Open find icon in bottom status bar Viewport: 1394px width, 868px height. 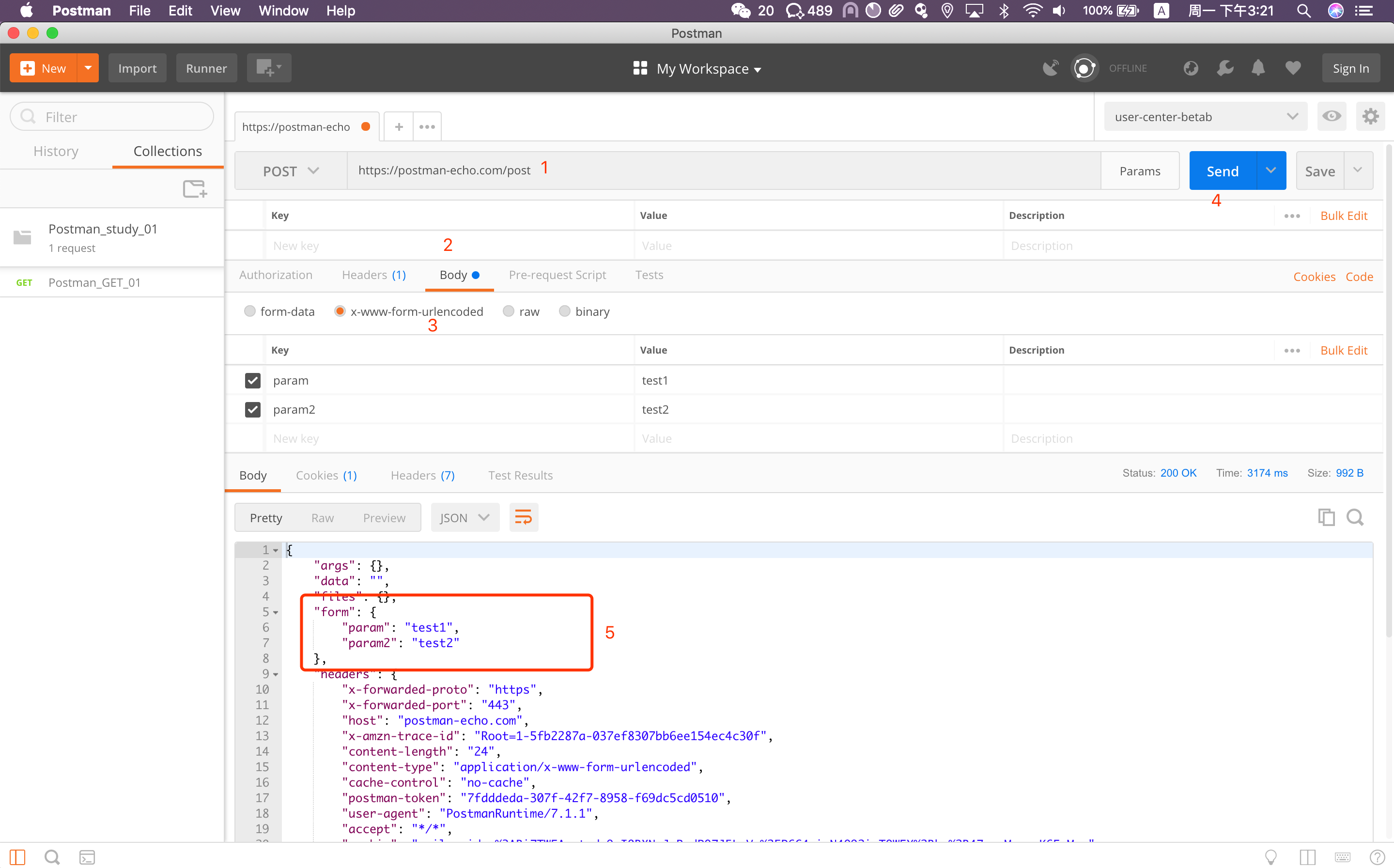(x=52, y=857)
